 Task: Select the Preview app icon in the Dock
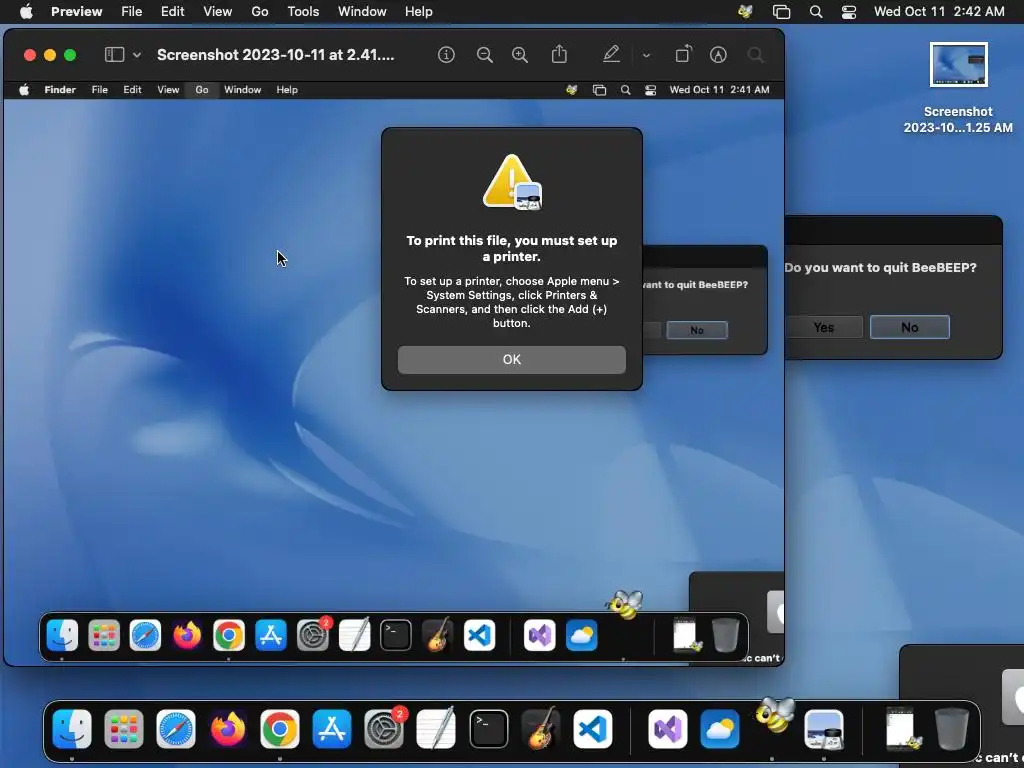click(824, 729)
